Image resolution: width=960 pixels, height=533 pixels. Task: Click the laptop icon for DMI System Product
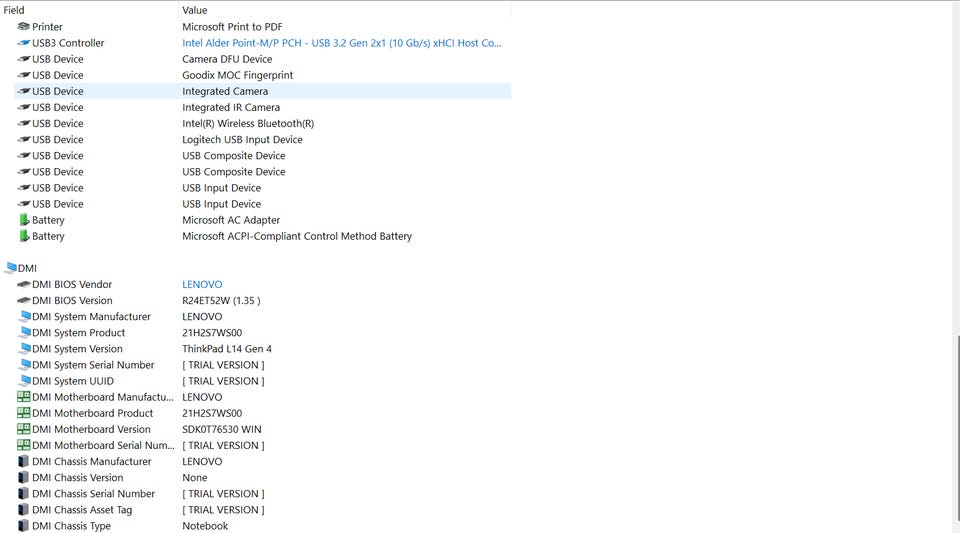coord(24,332)
